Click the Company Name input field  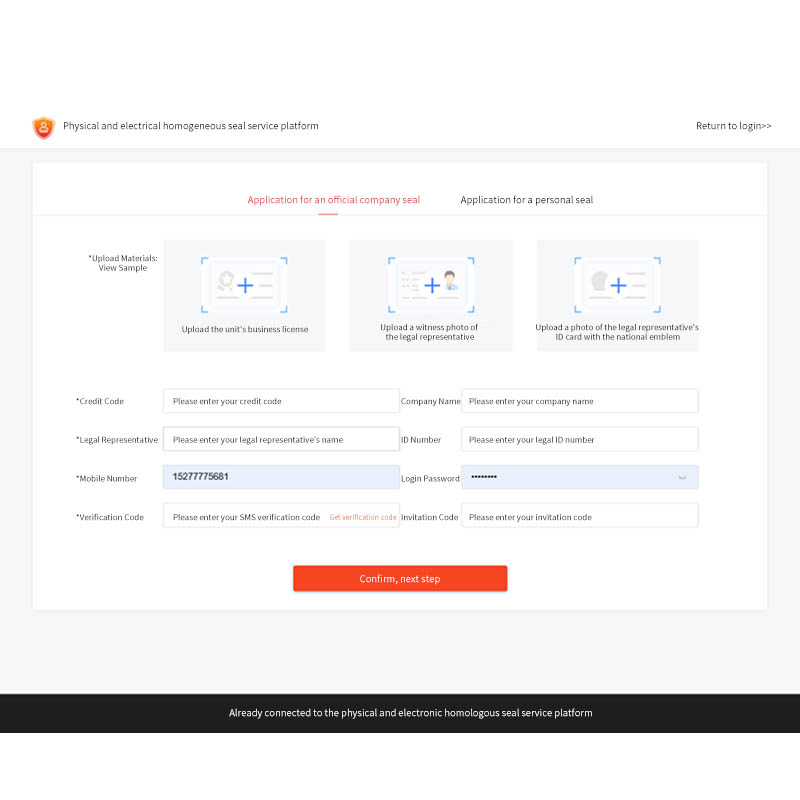point(579,401)
